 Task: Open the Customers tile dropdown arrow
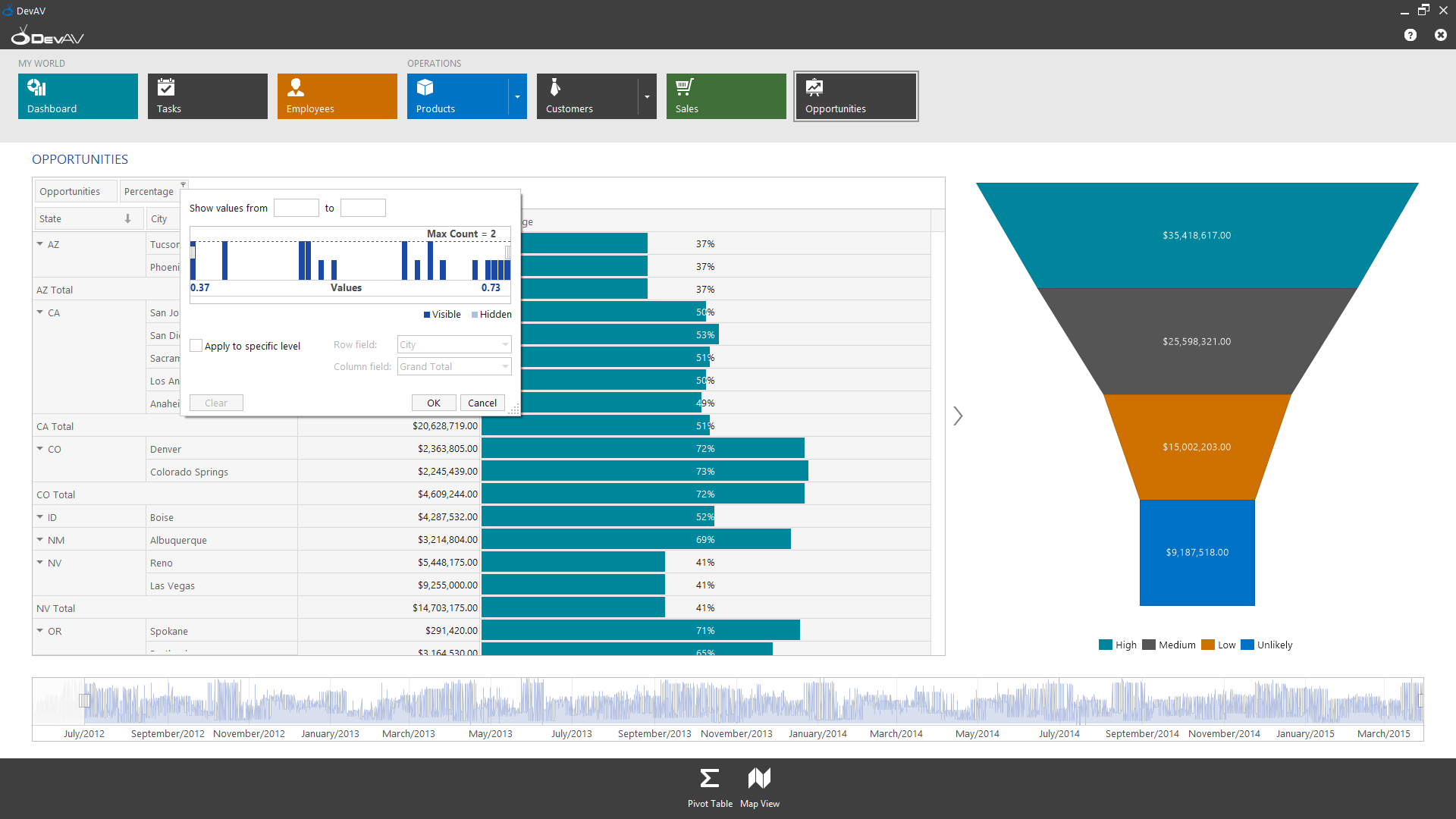(x=648, y=97)
